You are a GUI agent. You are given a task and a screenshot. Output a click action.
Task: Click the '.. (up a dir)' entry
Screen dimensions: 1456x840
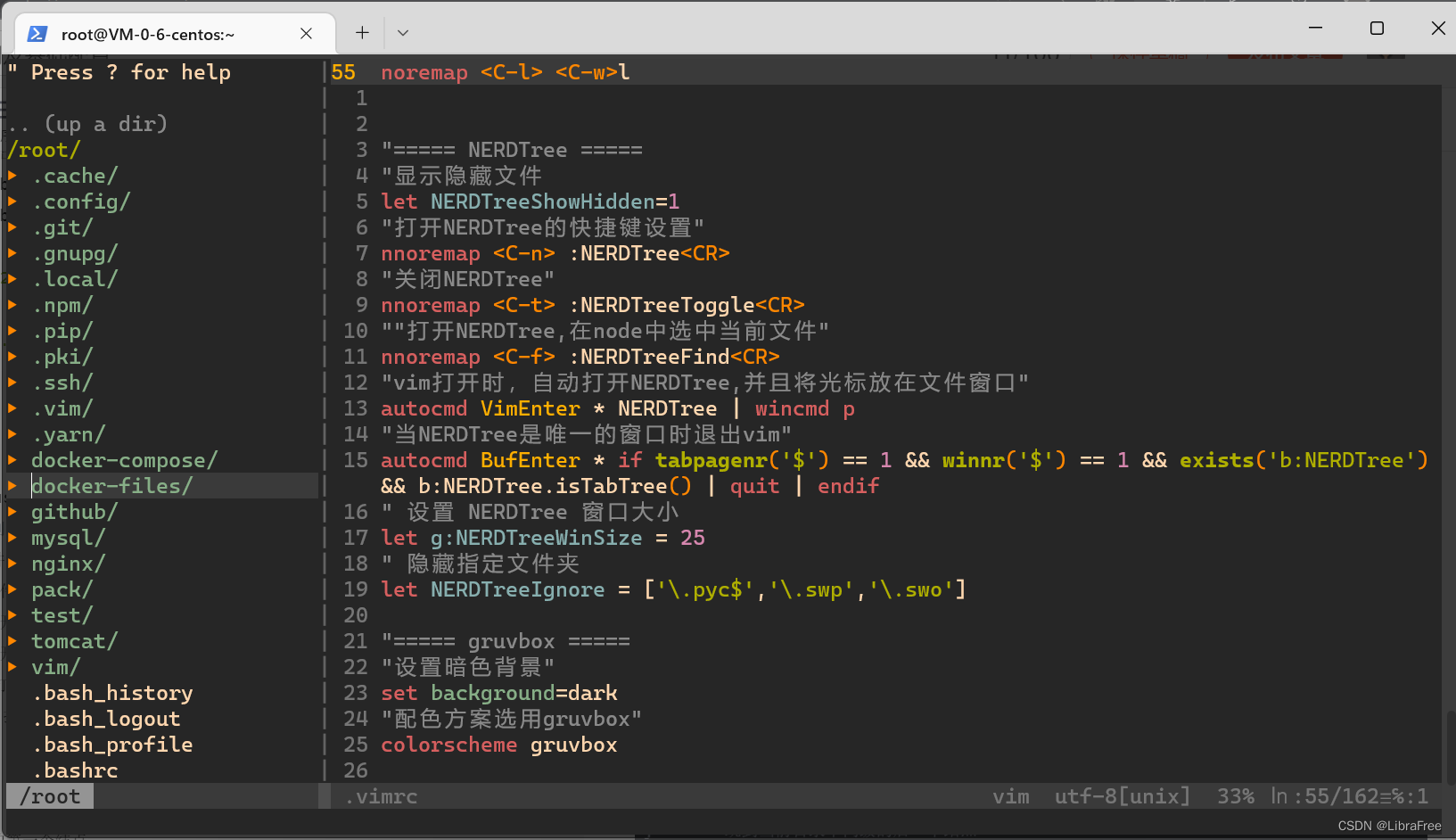[x=87, y=124]
